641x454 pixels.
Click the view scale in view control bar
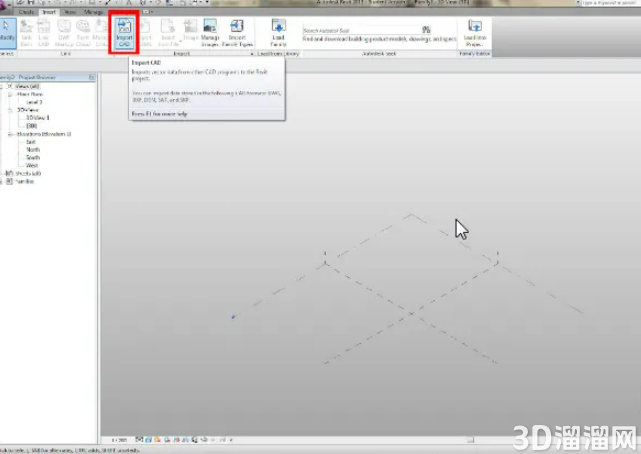(x=119, y=440)
